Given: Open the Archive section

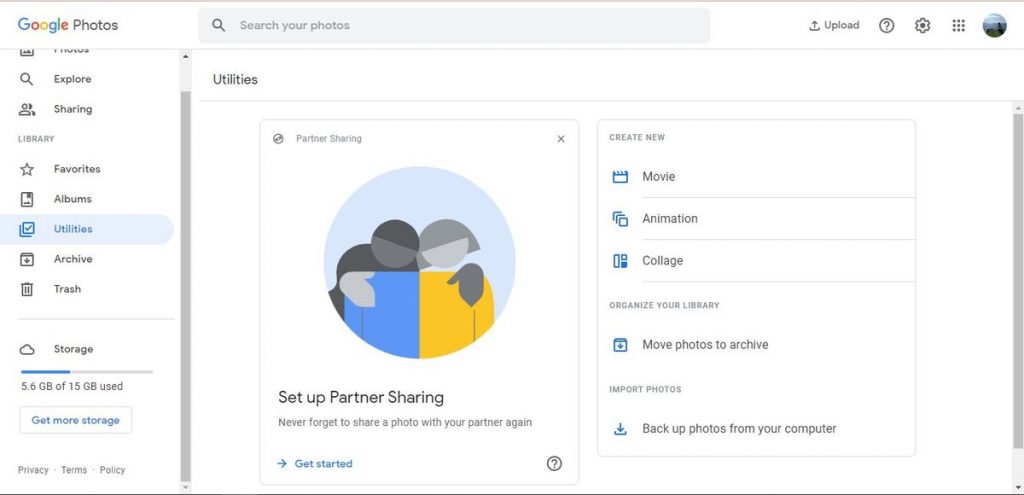Looking at the screenshot, I should 72,259.
